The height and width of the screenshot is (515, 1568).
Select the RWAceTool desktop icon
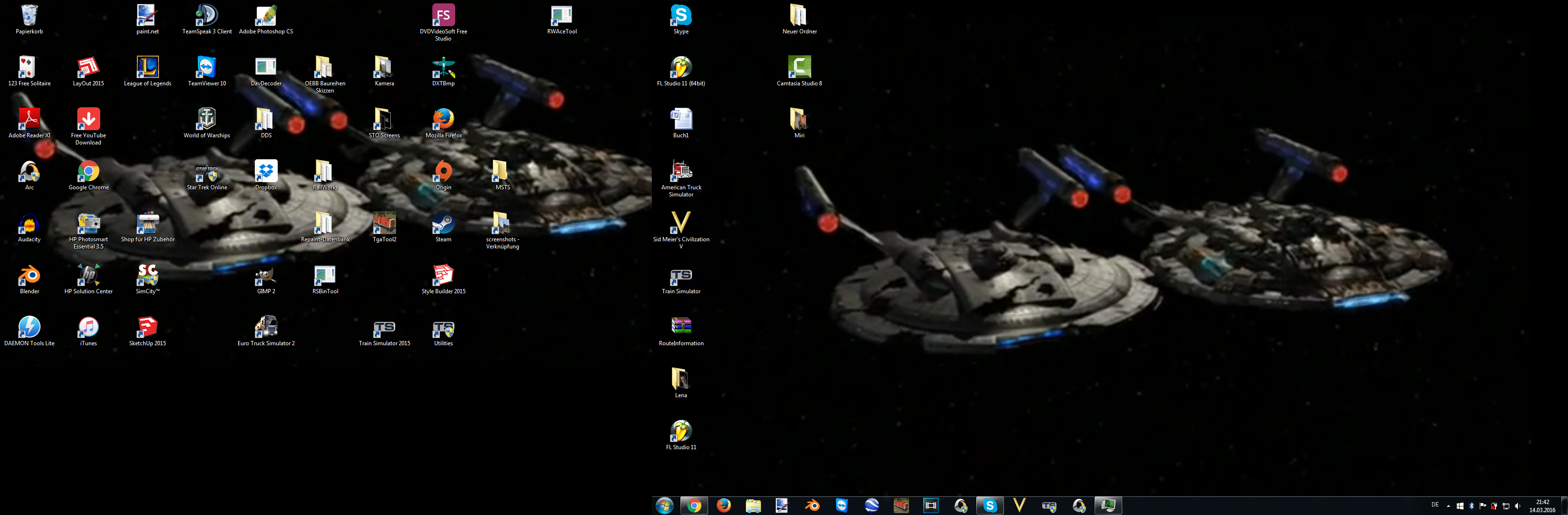562,20
